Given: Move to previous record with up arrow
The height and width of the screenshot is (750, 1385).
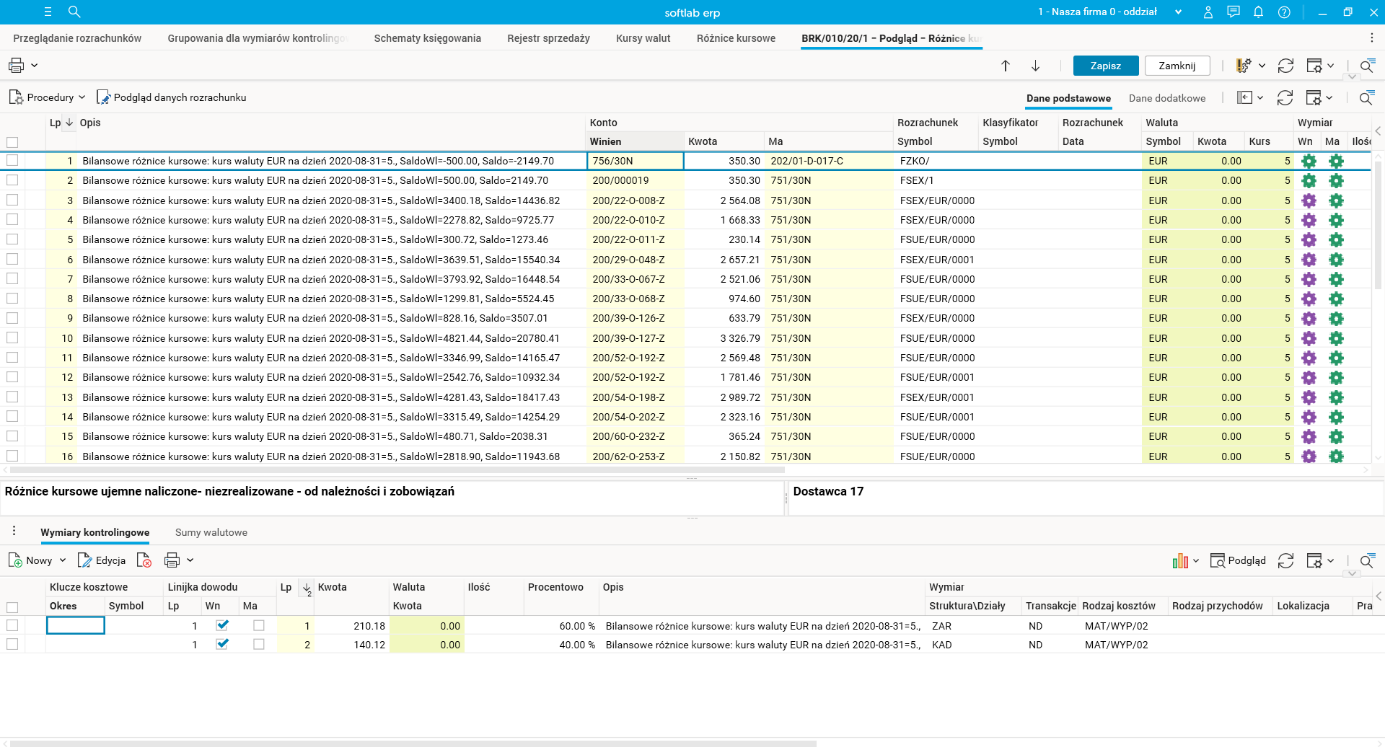Looking at the screenshot, I should [1006, 66].
